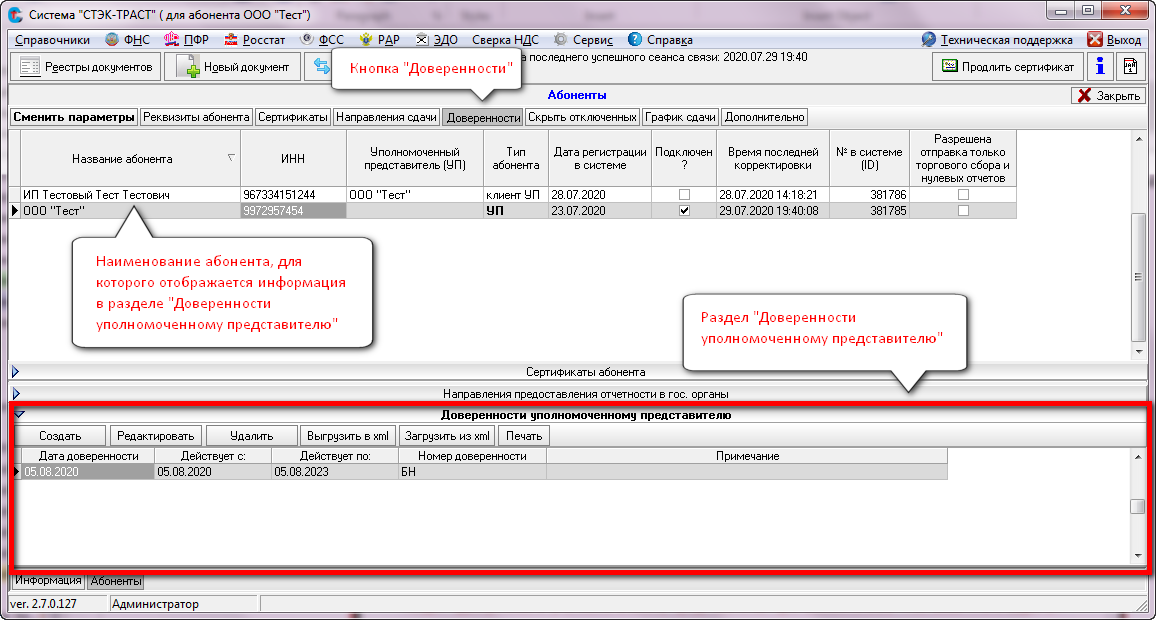
Task: Switch to the Информация tab
Action: click(x=48, y=580)
